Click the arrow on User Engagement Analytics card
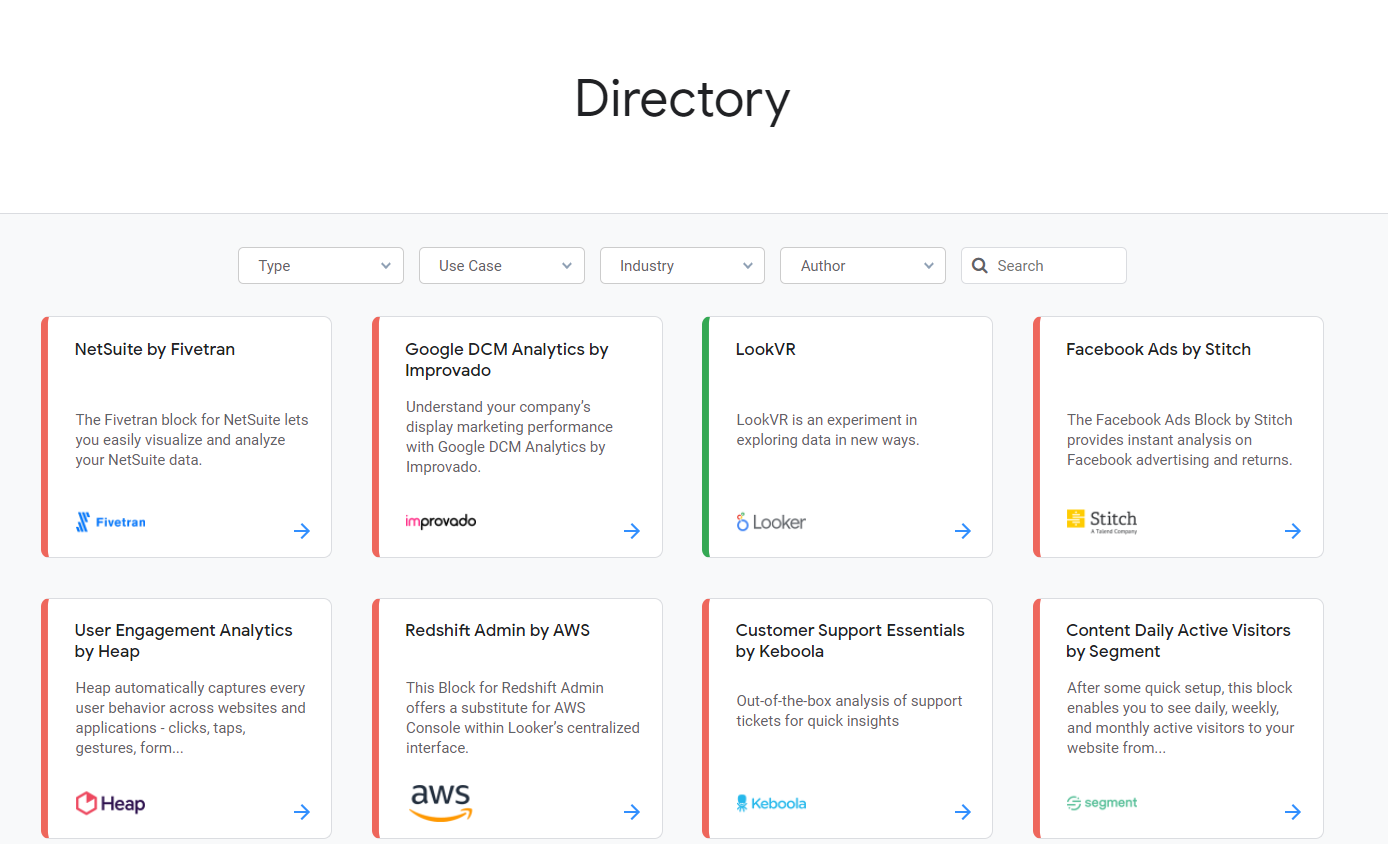This screenshot has width=1388, height=844. [302, 812]
